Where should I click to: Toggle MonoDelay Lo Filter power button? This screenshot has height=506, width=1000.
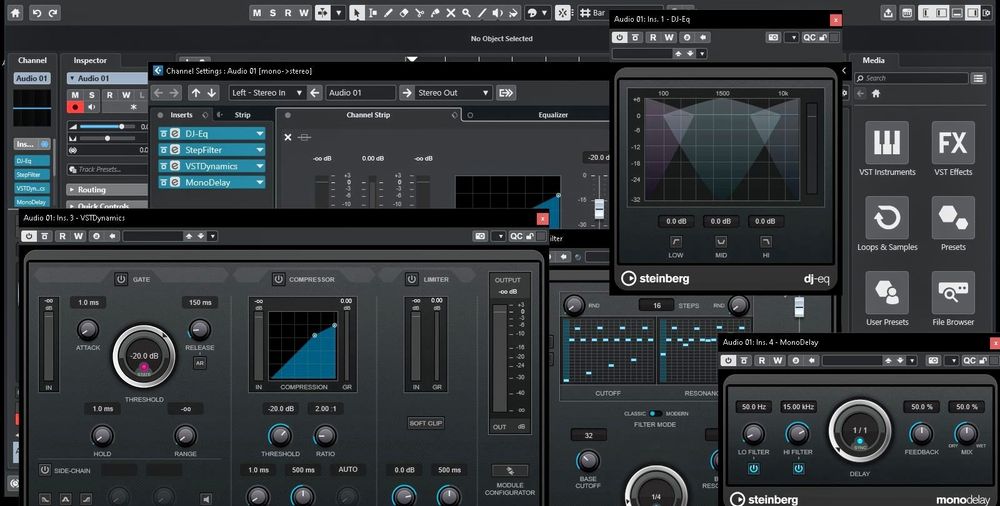click(753, 468)
